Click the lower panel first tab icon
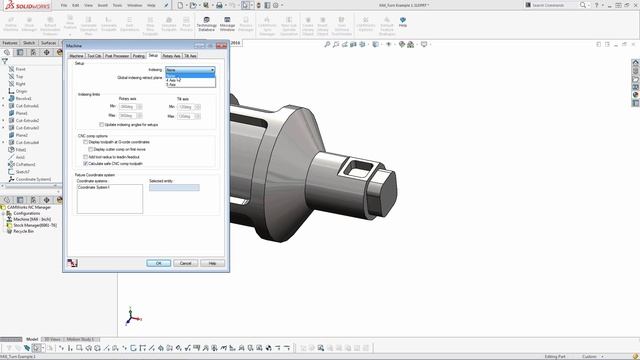The height and width of the screenshot is (360, 640). [7, 200]
